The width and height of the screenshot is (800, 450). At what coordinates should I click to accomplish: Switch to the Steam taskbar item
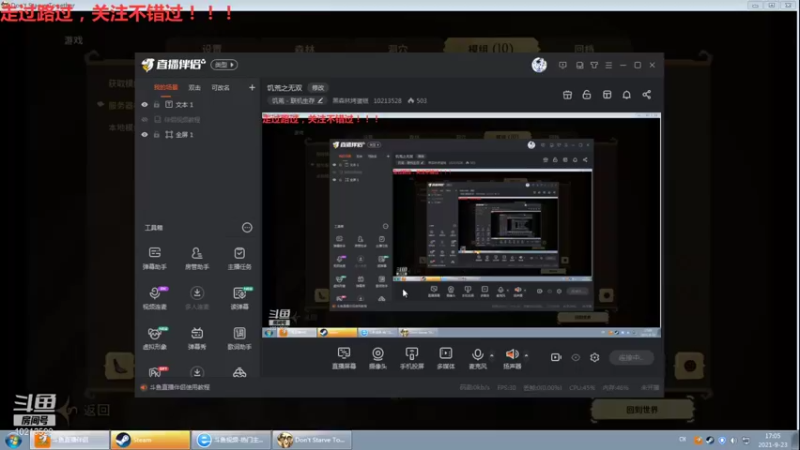[x=151, y=440]
